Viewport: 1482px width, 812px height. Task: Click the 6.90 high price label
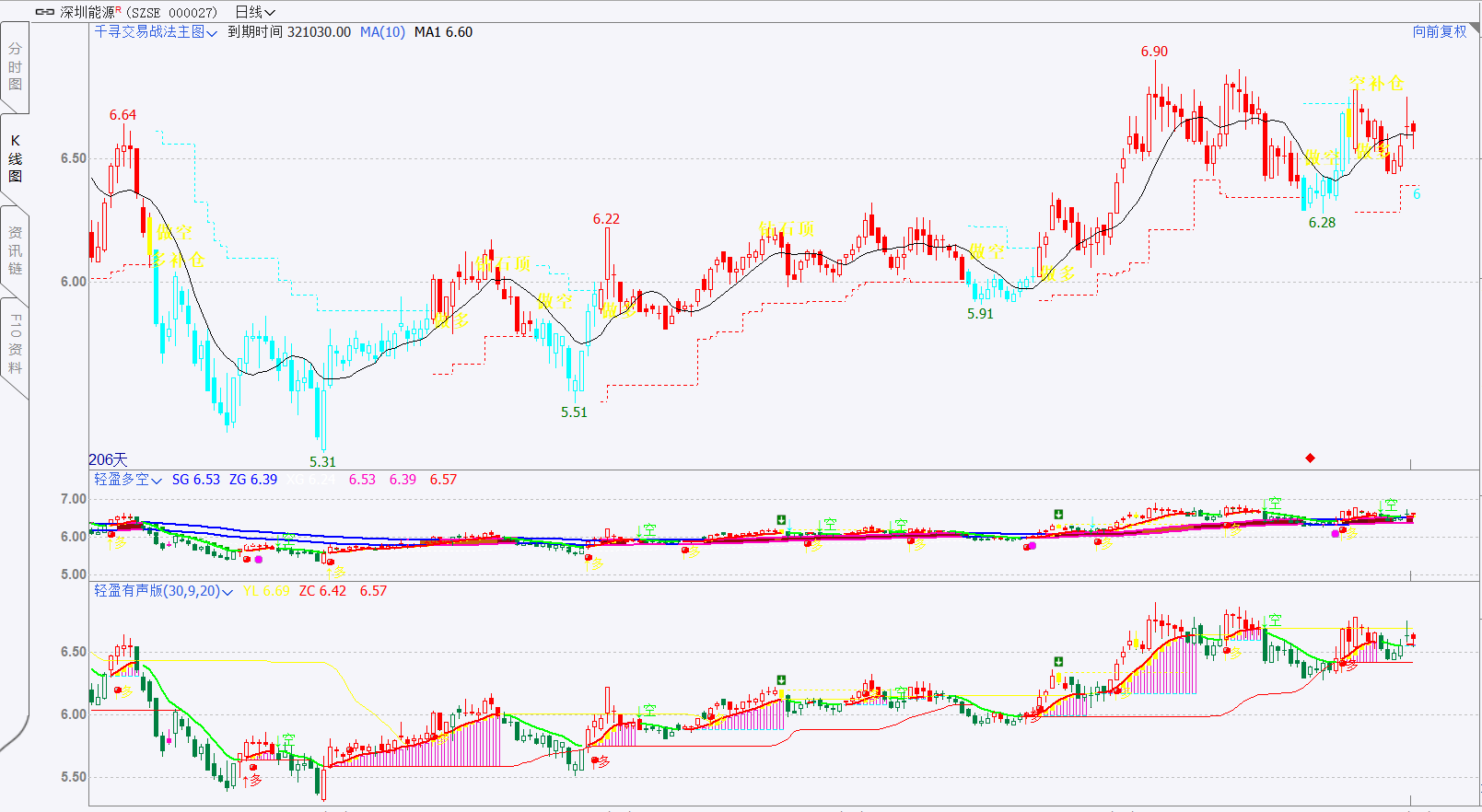[x=1154, y=52]
